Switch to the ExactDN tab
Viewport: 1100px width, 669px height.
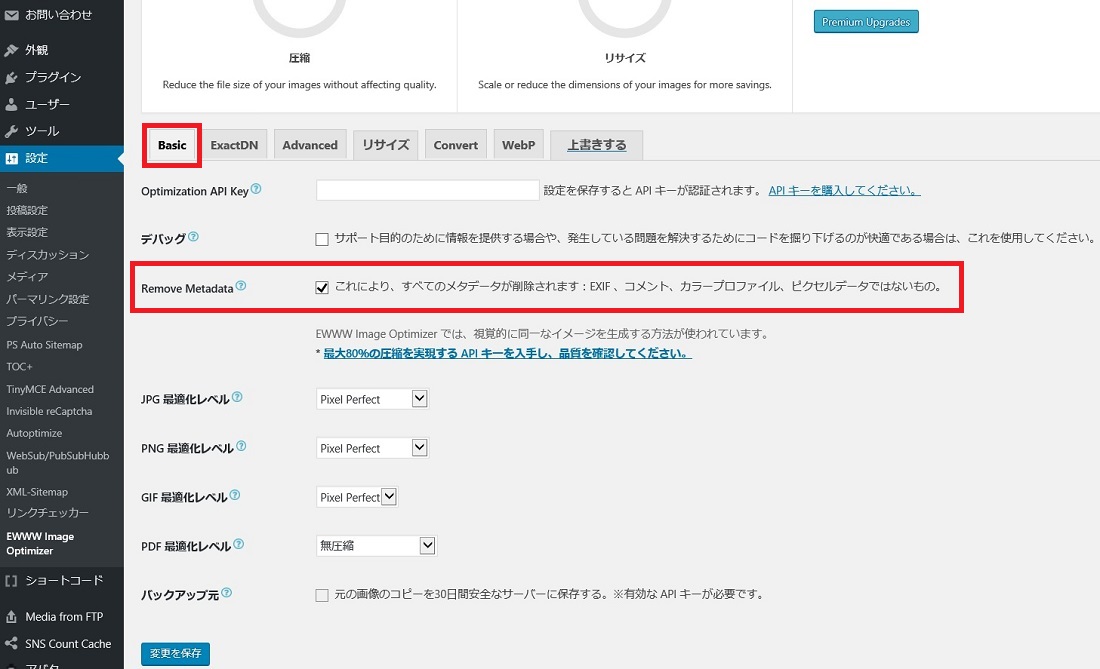(234, 145)
